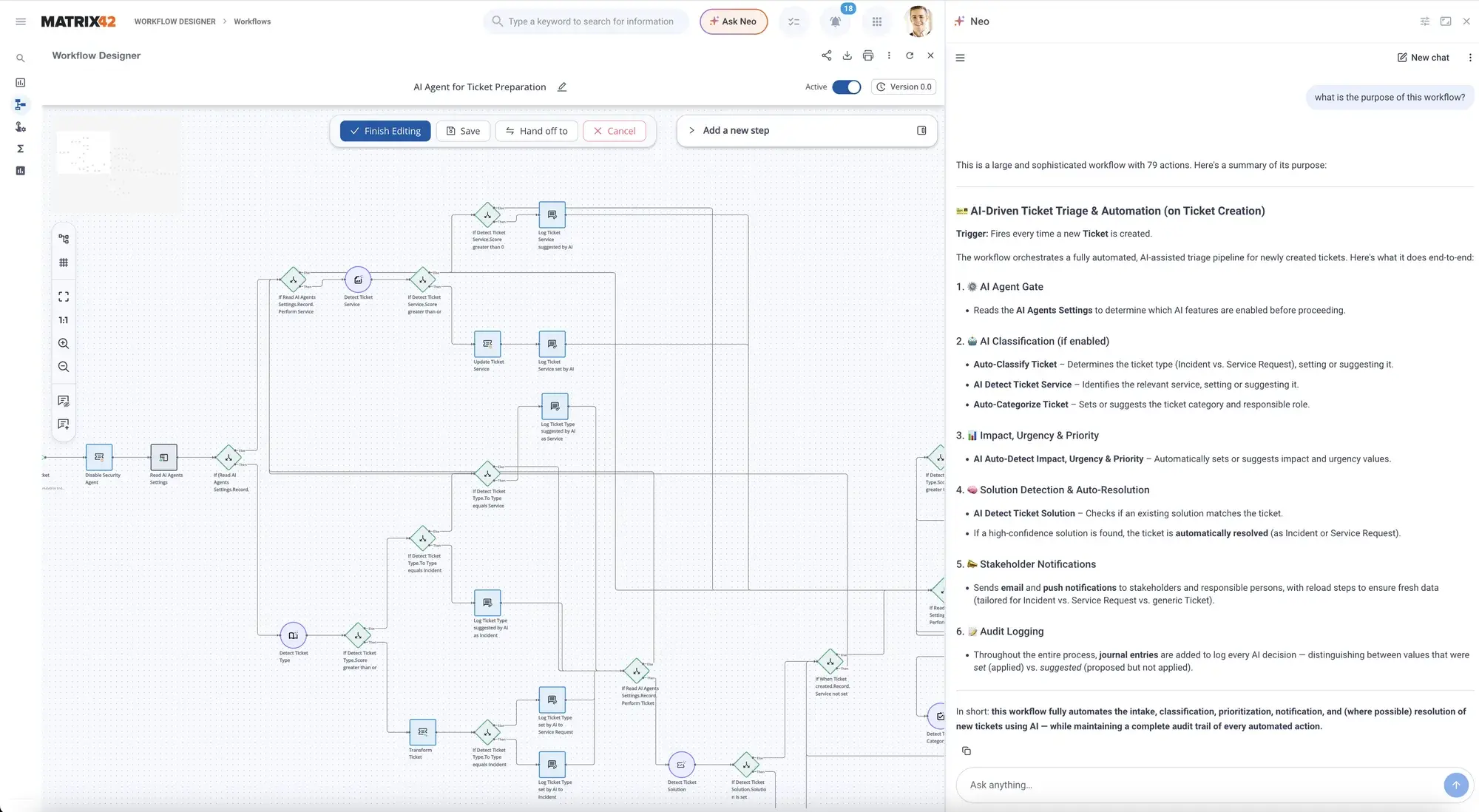Reset zoom to 1:1

point(64,320)
